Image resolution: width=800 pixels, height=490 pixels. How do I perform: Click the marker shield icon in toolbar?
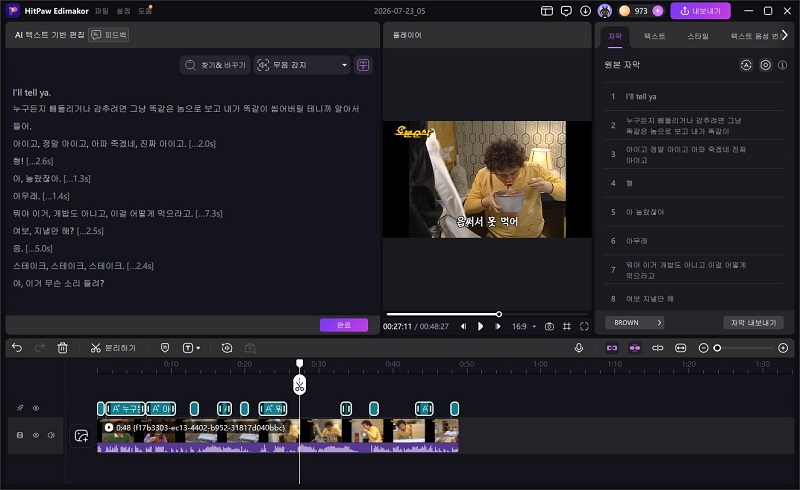pos(165,348)
